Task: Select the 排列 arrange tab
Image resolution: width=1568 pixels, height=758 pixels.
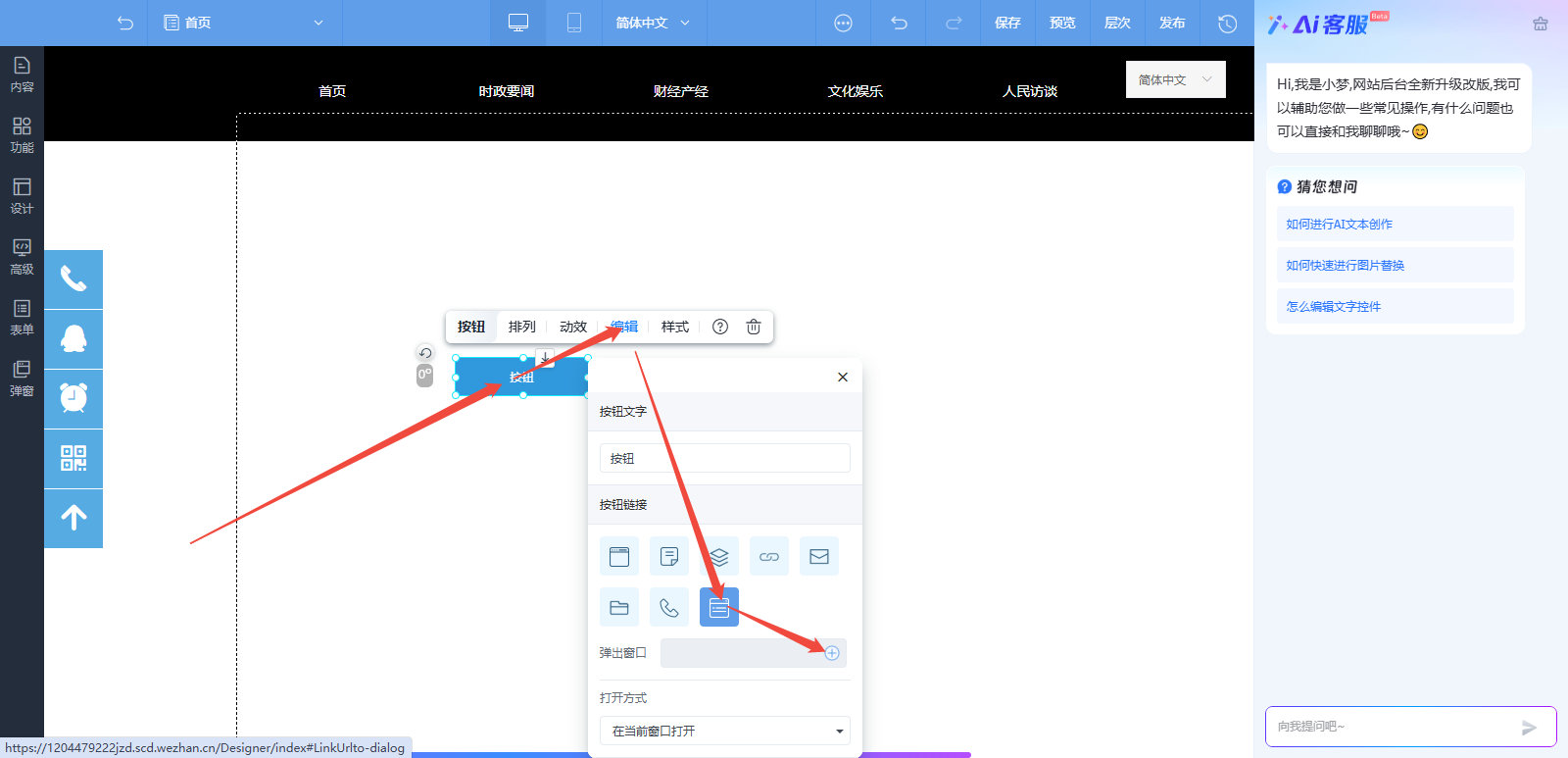Action: [x=522, y=327]
